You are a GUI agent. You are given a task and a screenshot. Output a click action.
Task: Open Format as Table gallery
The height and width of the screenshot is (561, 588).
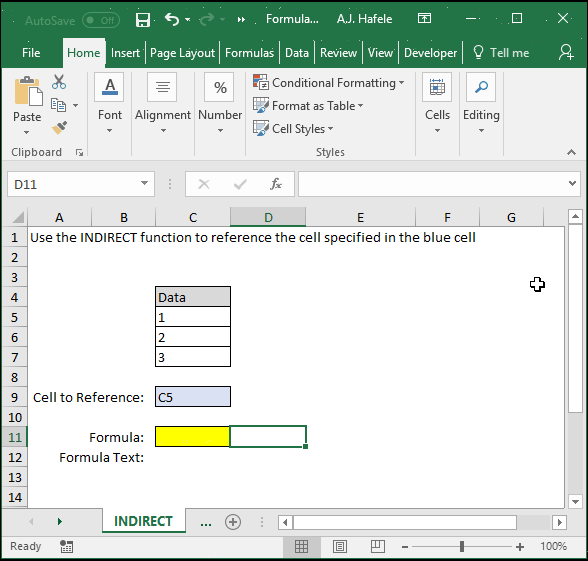(x=308, y=106)
